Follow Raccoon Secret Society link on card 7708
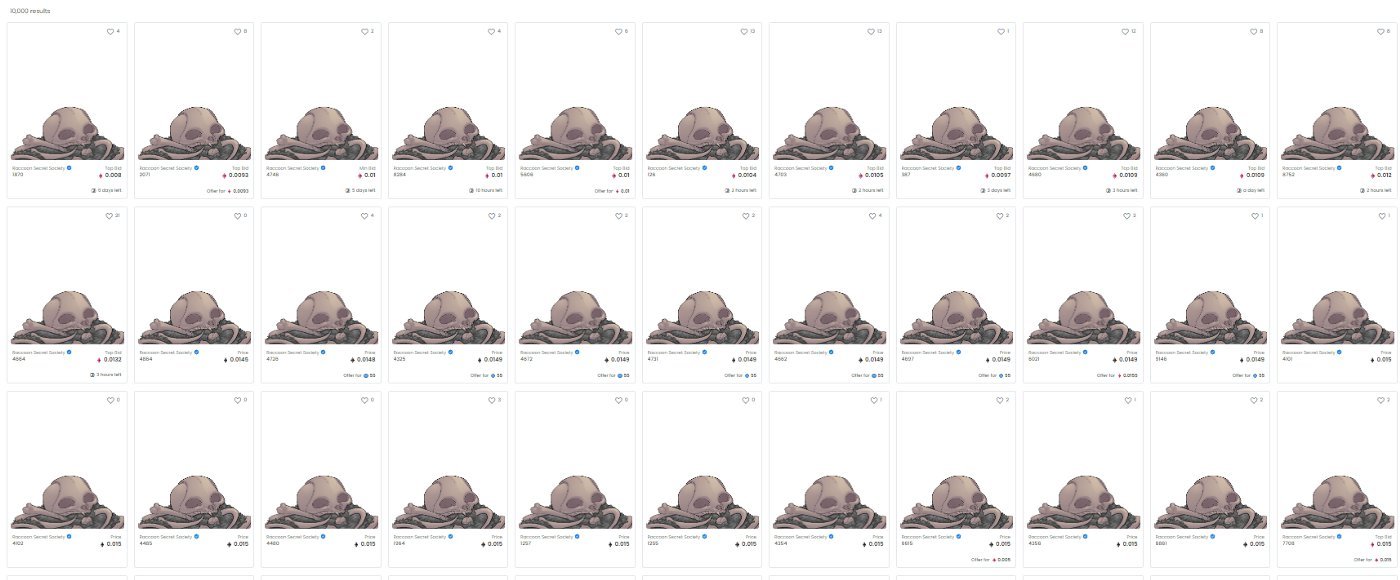Viewport: 1400px width, 580px height. tap(1308, 536)
